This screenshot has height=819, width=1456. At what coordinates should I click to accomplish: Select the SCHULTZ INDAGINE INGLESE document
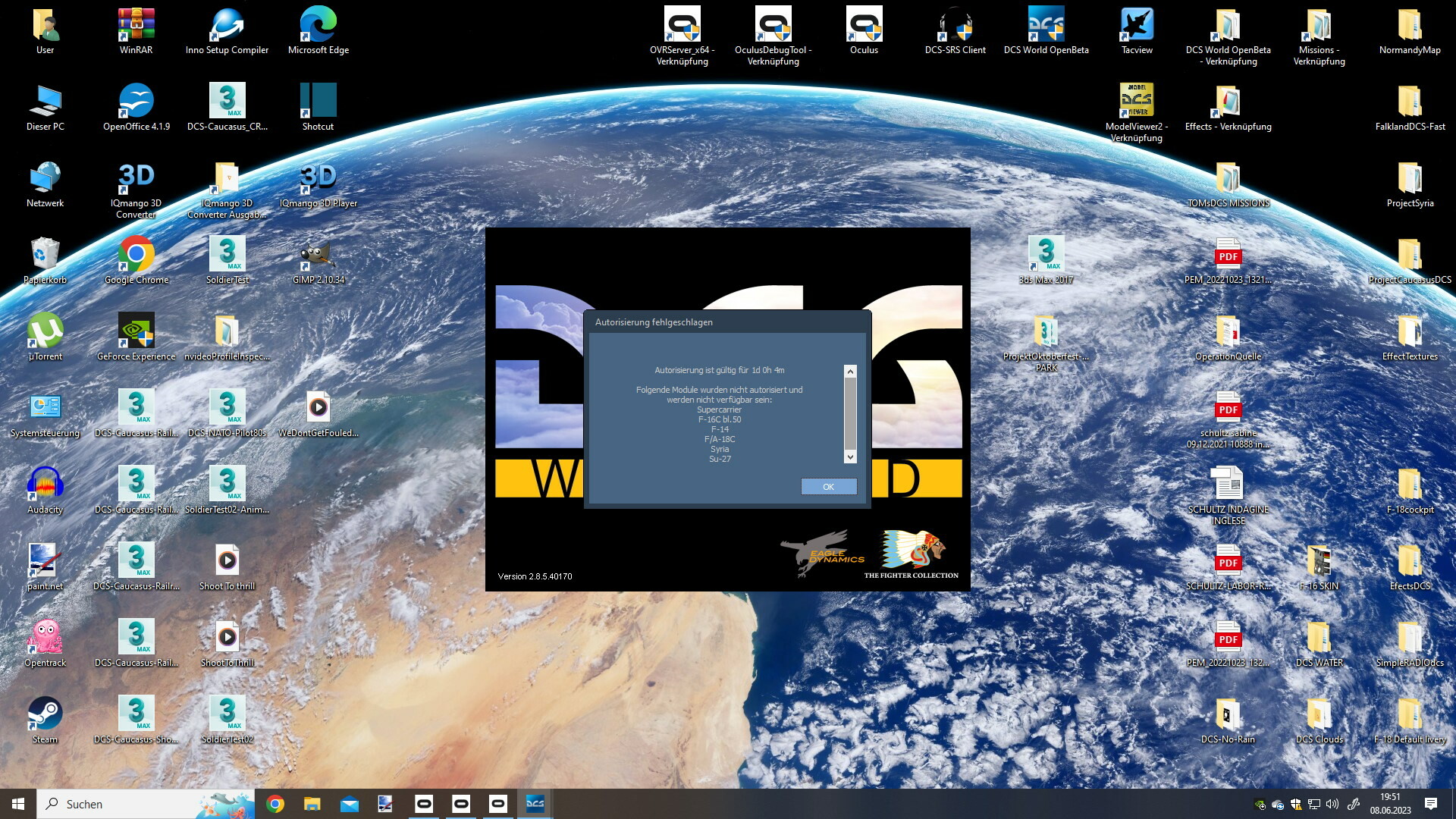[1228, 496]
